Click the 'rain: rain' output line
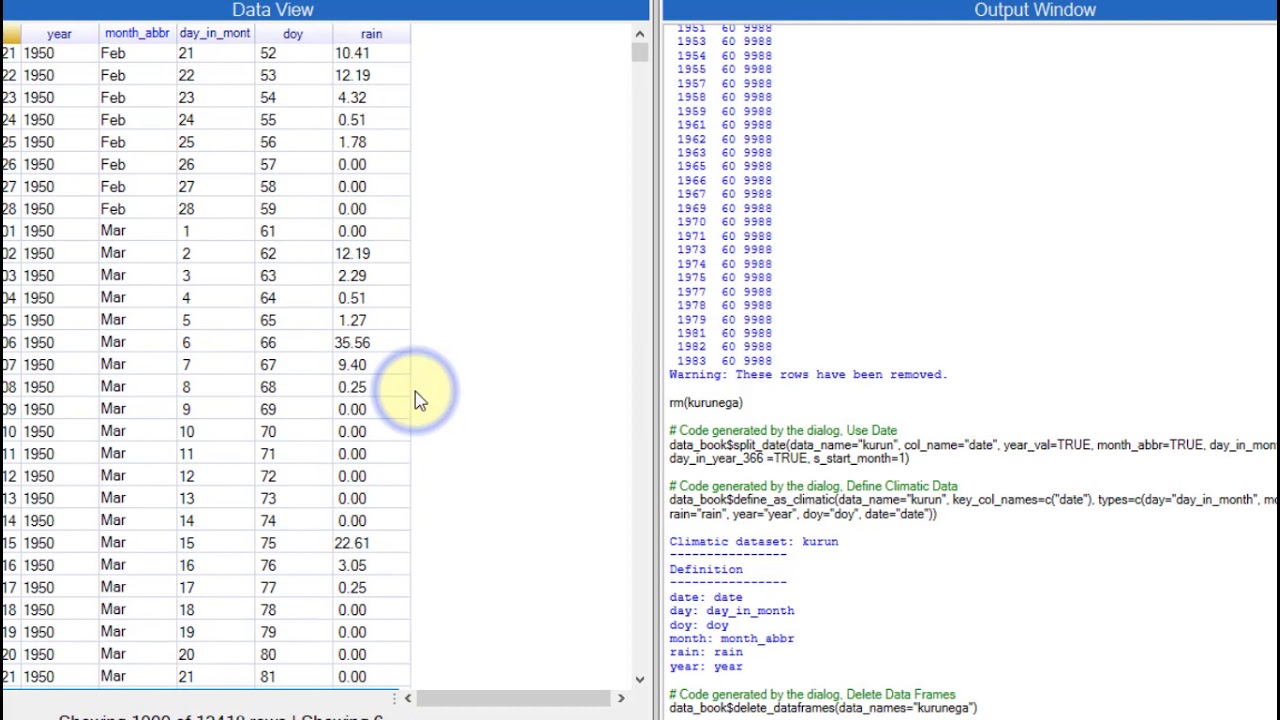 point(706,652)
